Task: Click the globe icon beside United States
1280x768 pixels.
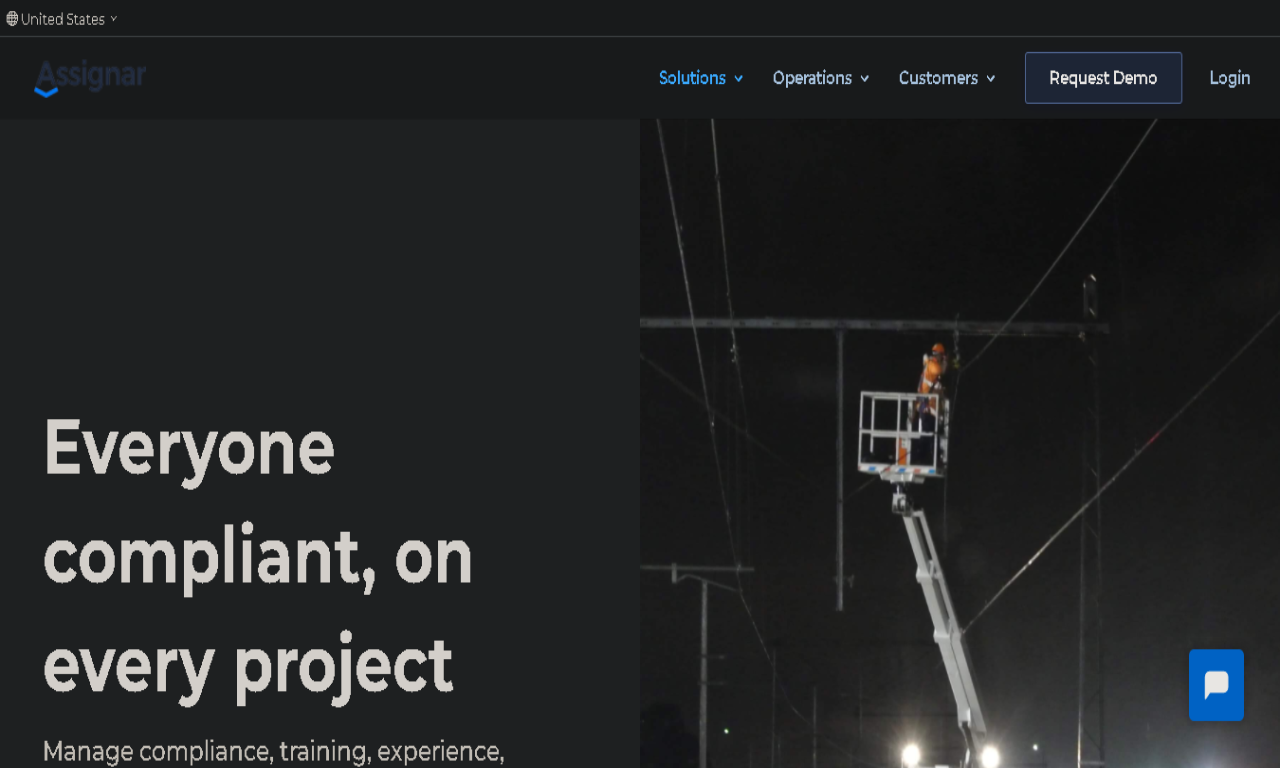Action: (x=12, y=19)
